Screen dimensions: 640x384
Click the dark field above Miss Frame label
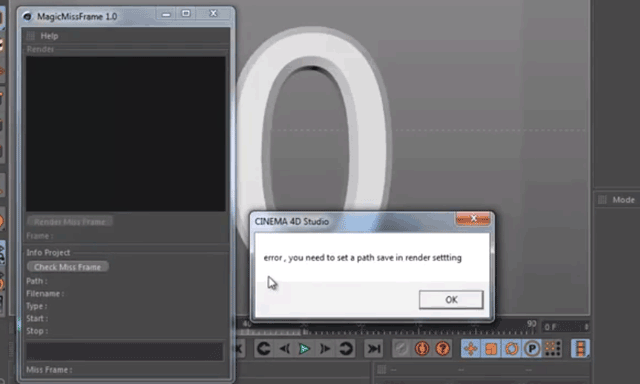click(x=124, y=351)
